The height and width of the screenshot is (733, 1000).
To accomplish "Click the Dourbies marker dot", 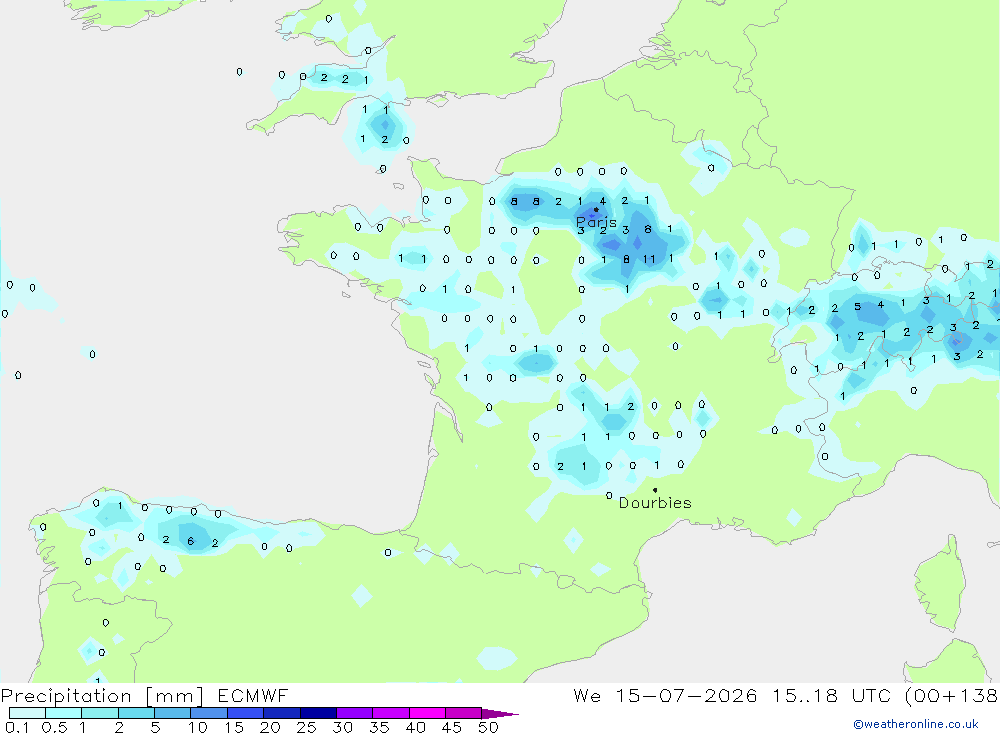I will point(655,490).
